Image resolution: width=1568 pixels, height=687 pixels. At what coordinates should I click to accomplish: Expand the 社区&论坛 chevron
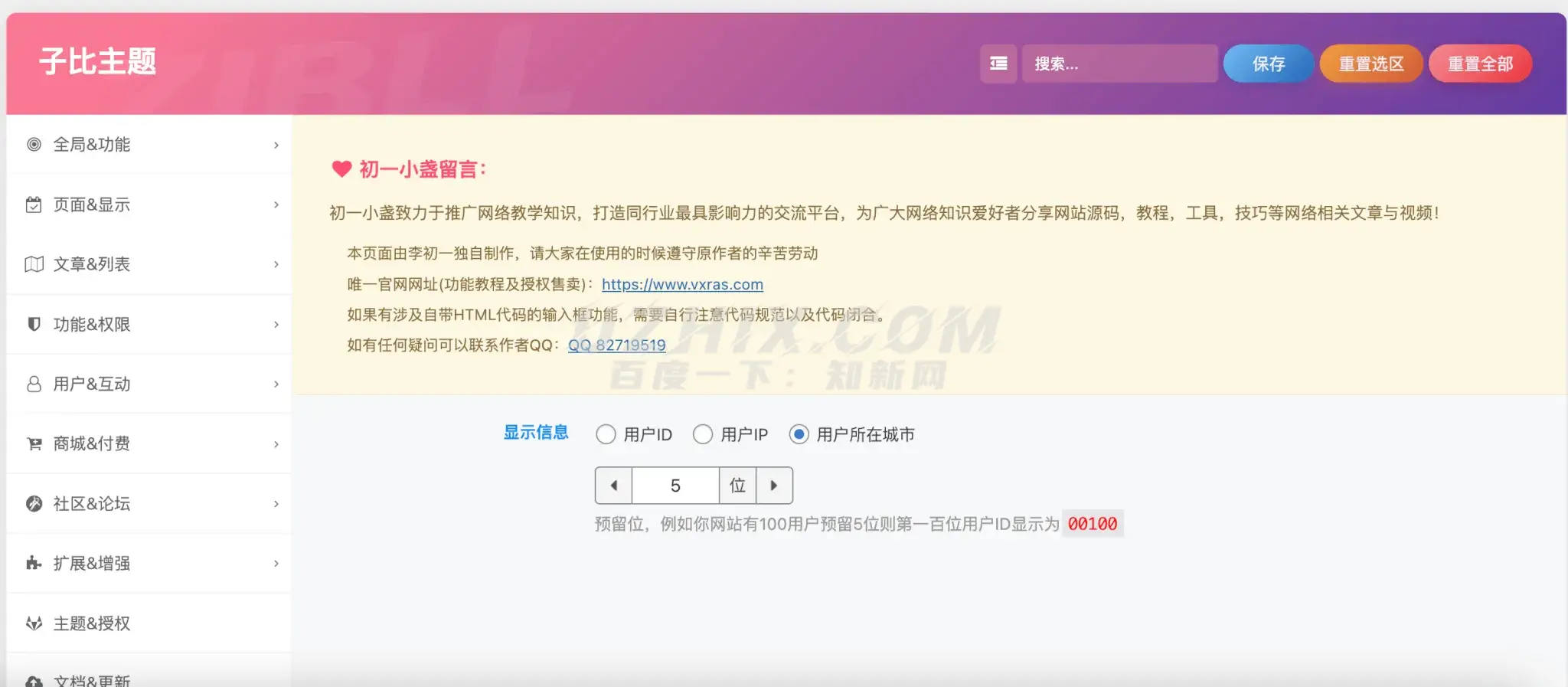276,503
